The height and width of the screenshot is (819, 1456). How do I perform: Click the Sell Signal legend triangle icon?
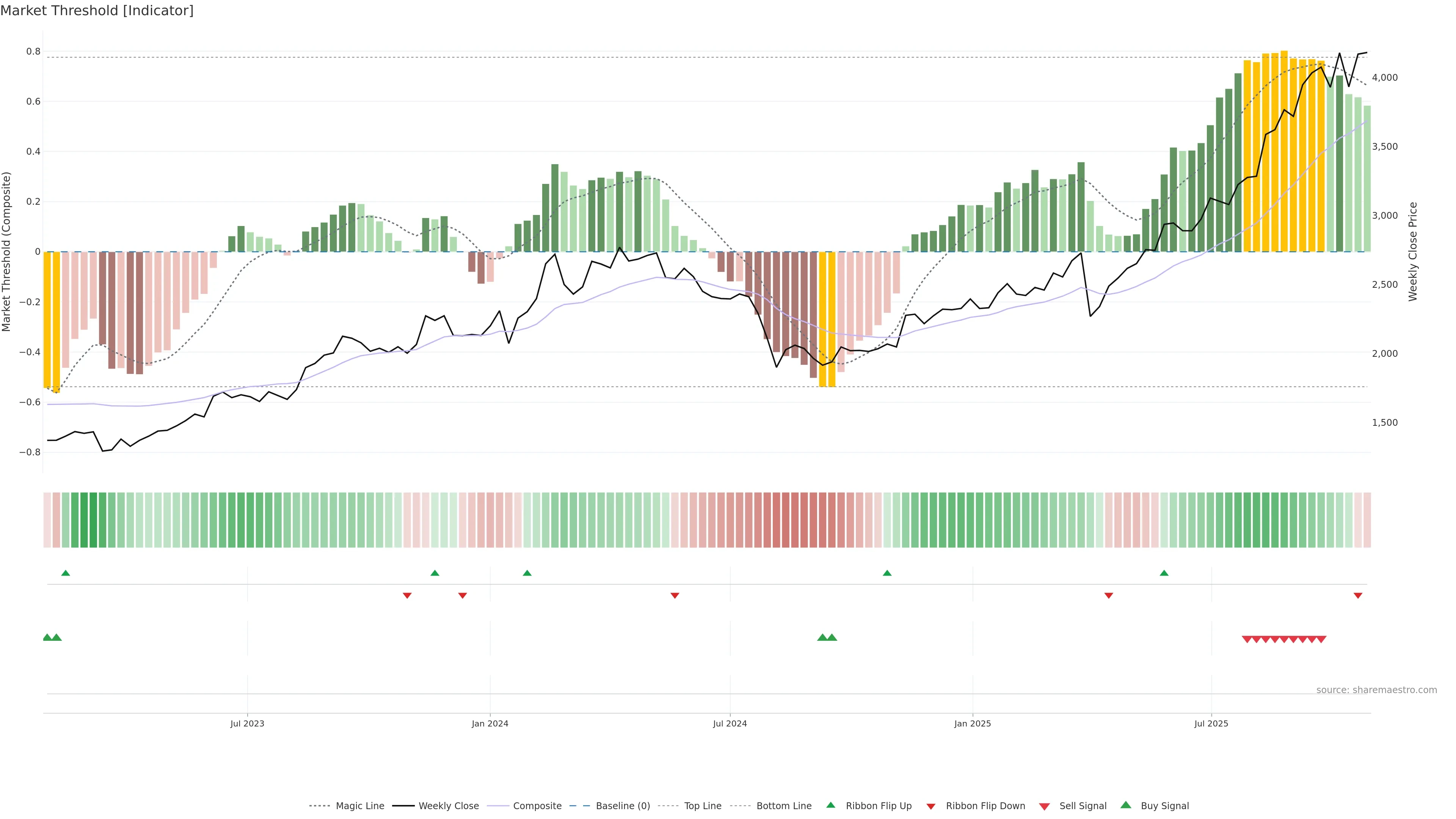click(x=1045, y=806)
